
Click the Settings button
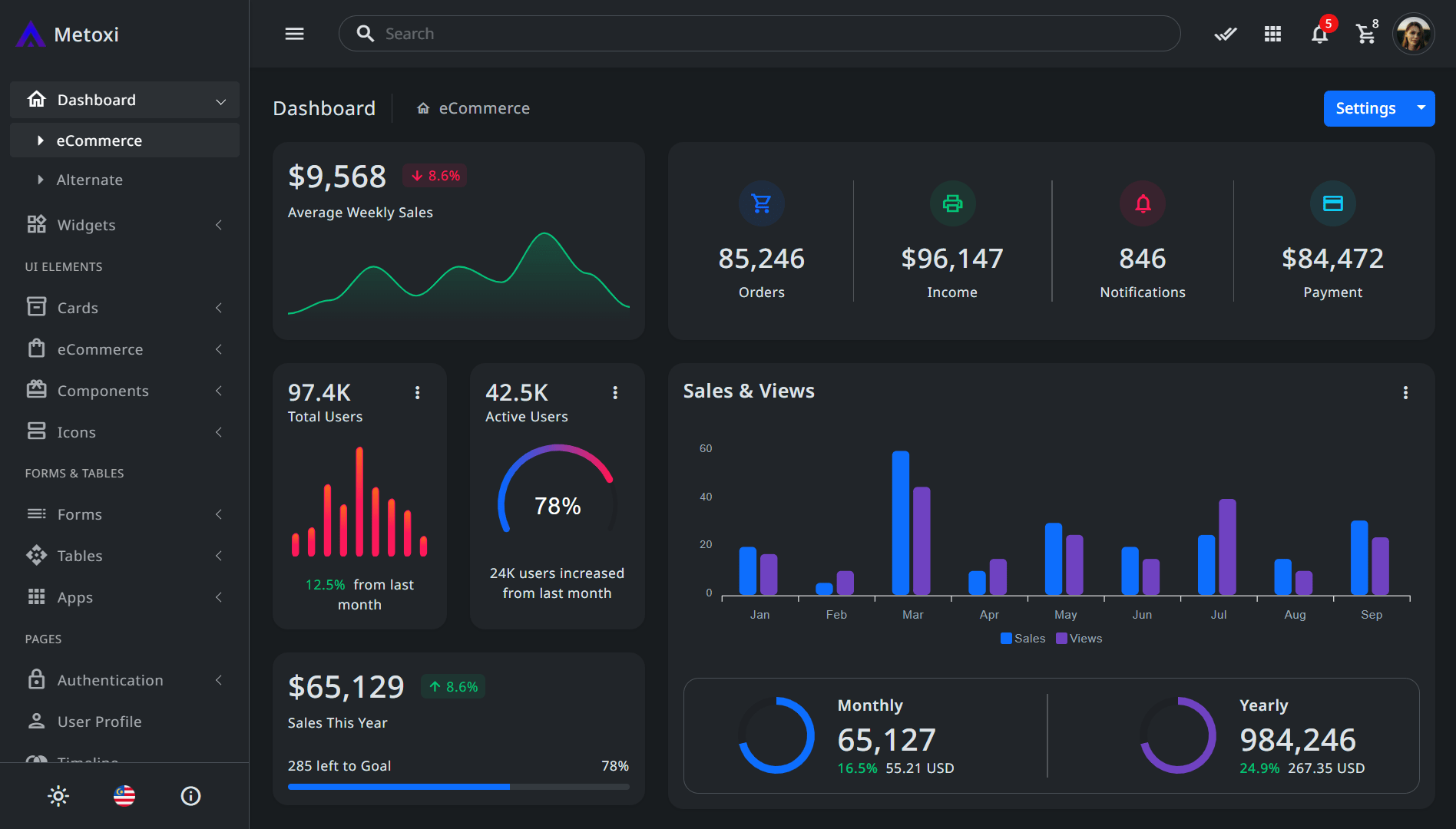tap(1365, 108)
